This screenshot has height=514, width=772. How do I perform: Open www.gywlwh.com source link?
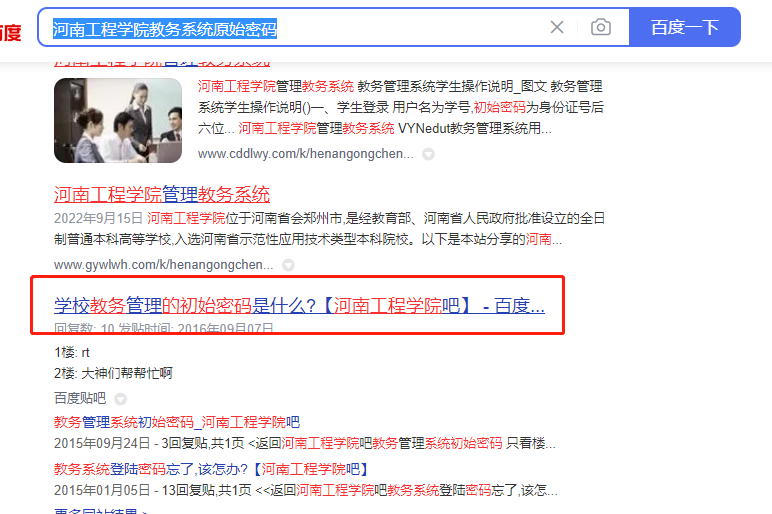(163, 264)
